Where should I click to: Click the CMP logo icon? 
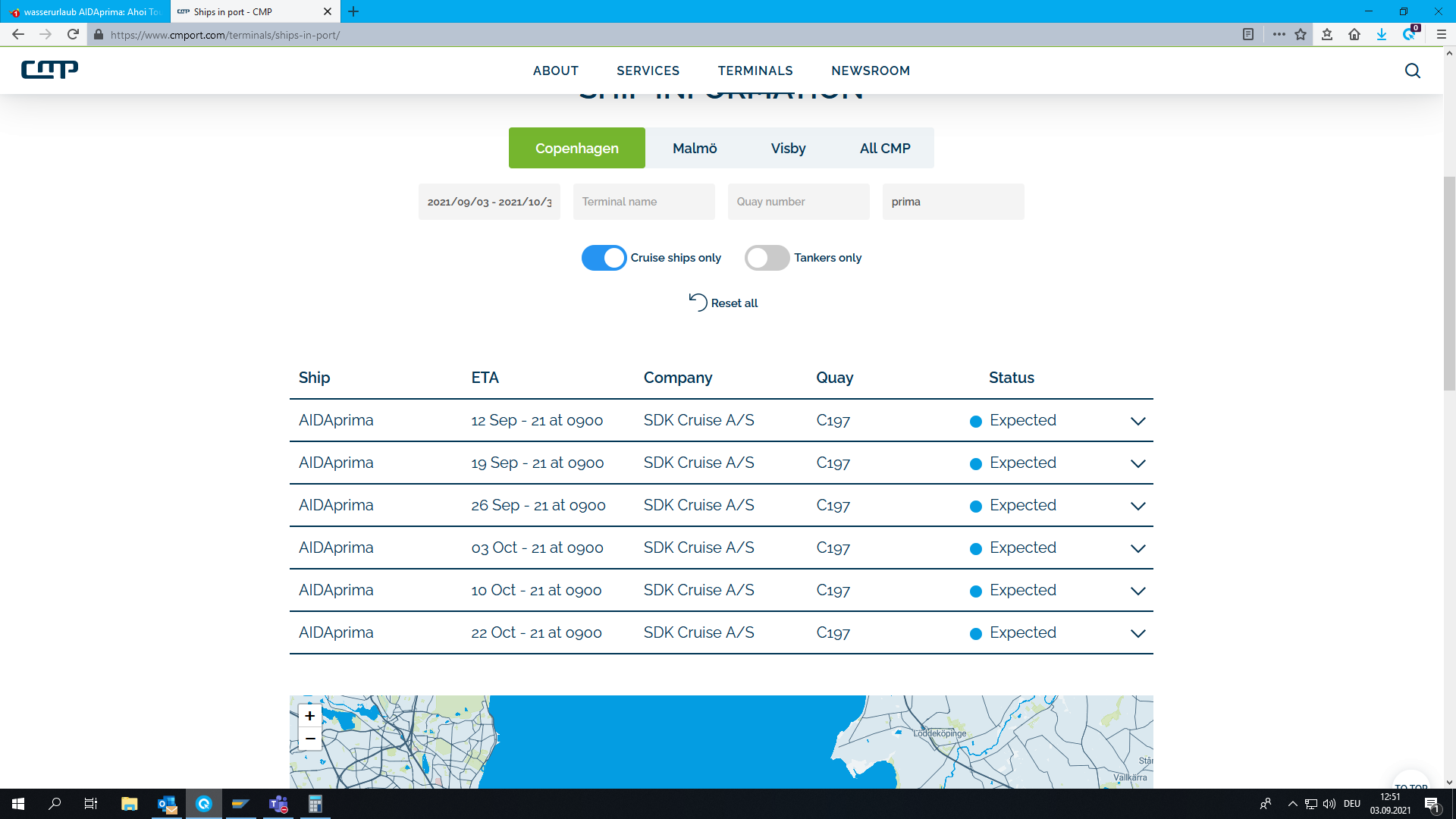tap(49, 70)
